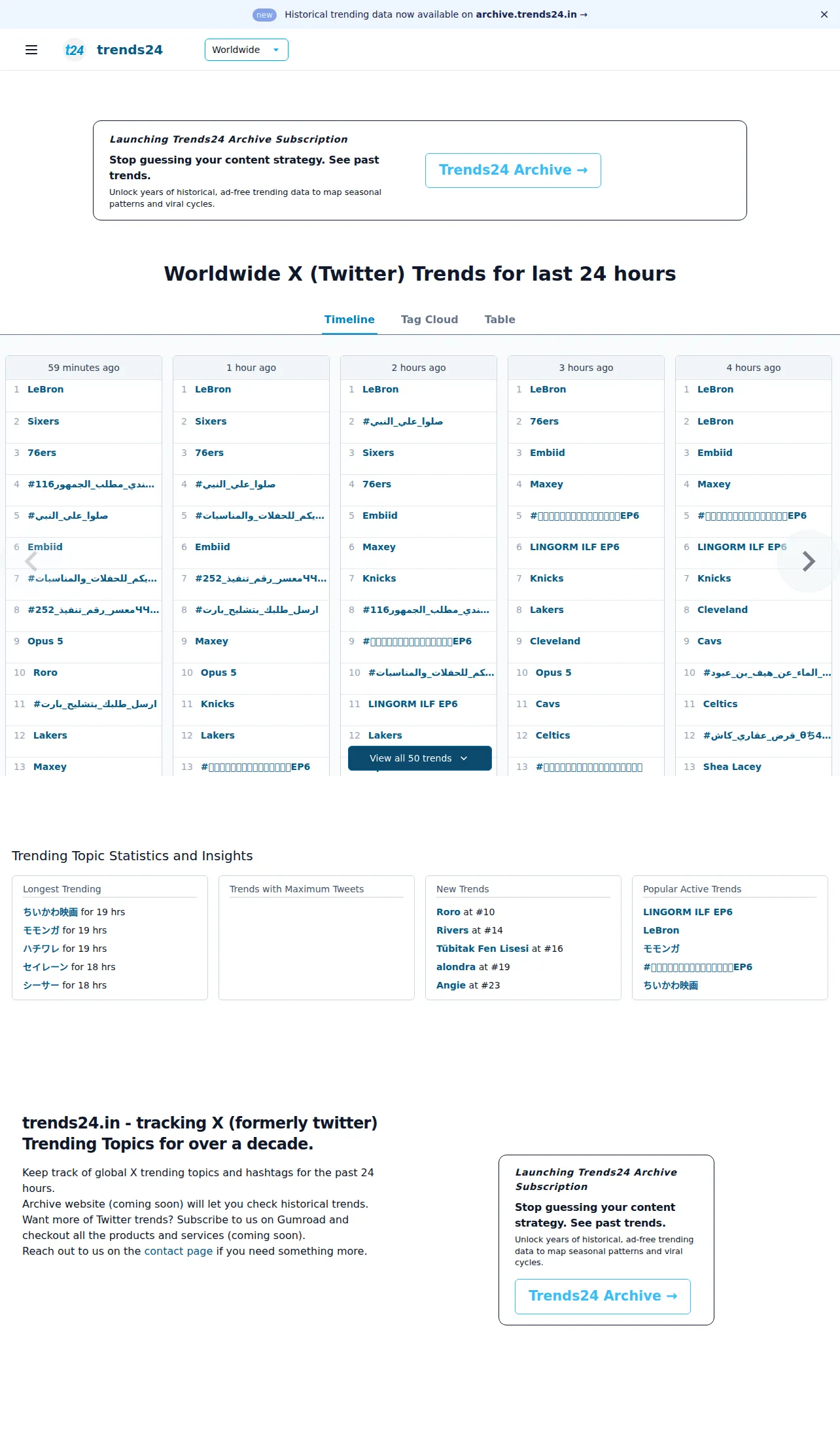Open ちいかわ映画 in Longest Trending
The width and height of the screenshot is (840, 1451).
[50, 912]
